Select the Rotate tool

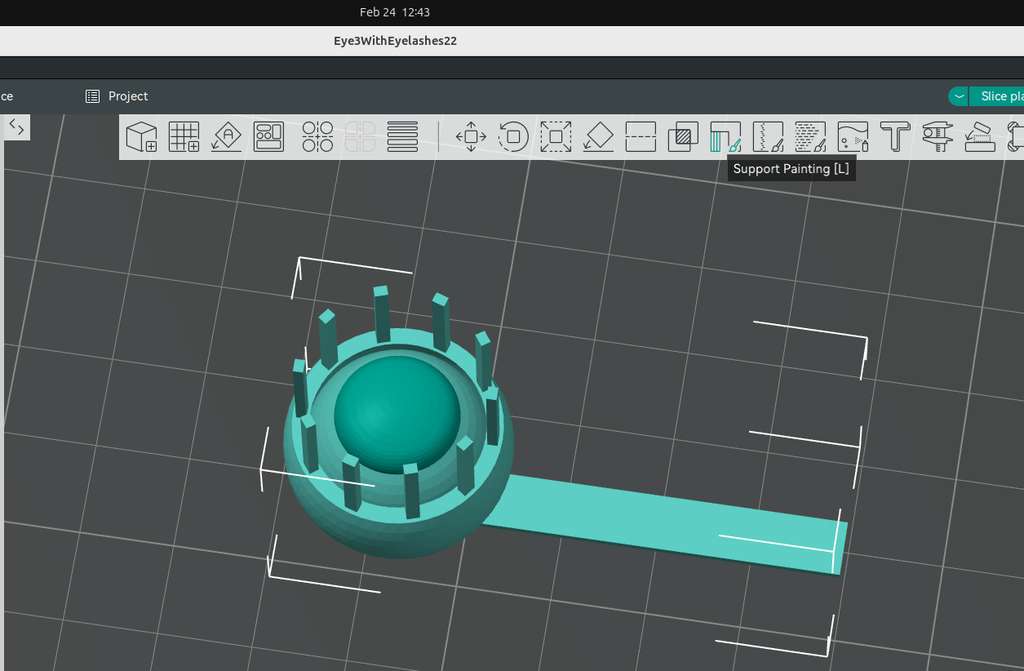pyautogui.click(x=513, y=137)
